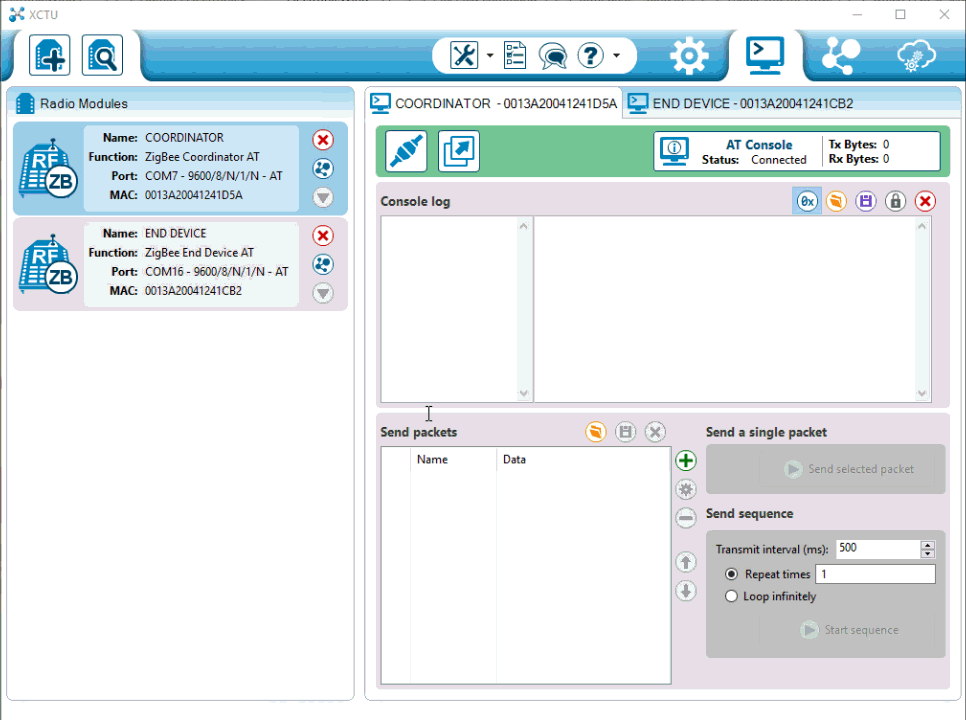Image resolution: width=966 pixels, height=720 pixels.
Task: Switch to END DEVICE console tab
Action: click(x=740, y=103)
